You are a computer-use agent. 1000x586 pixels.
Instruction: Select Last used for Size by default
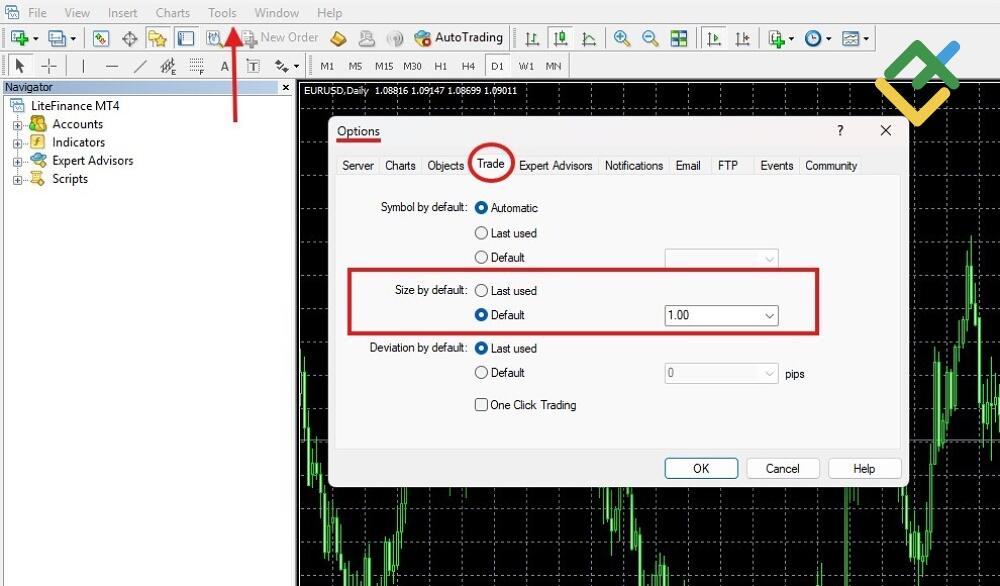pos(481,291)
